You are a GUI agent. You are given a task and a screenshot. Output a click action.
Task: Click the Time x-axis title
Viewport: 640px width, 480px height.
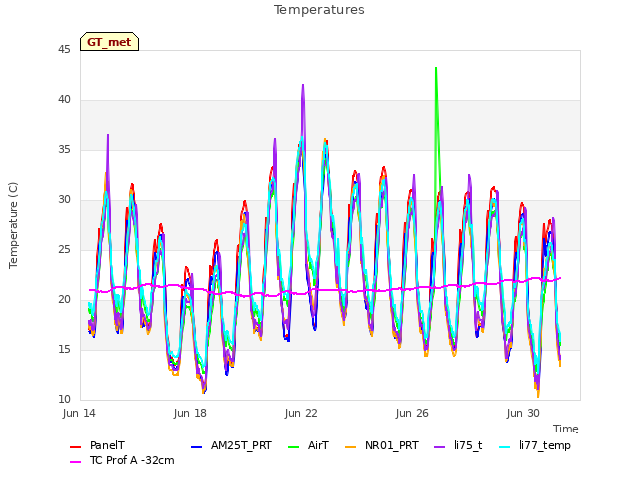pyautogui.click(x=566, y=429)
